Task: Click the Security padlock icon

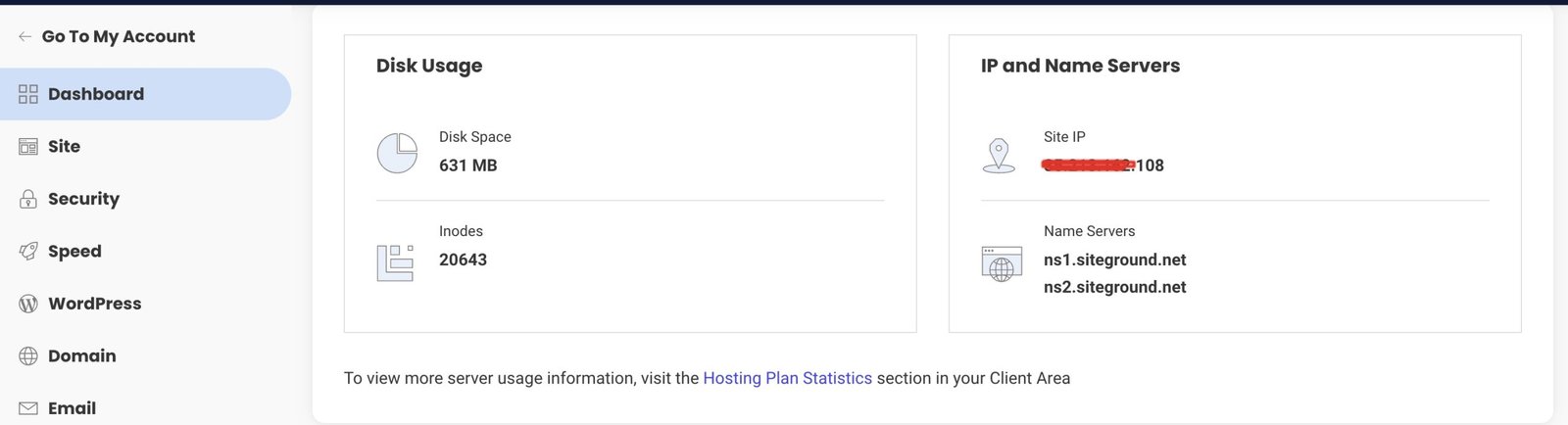Action: coord(28,199)
